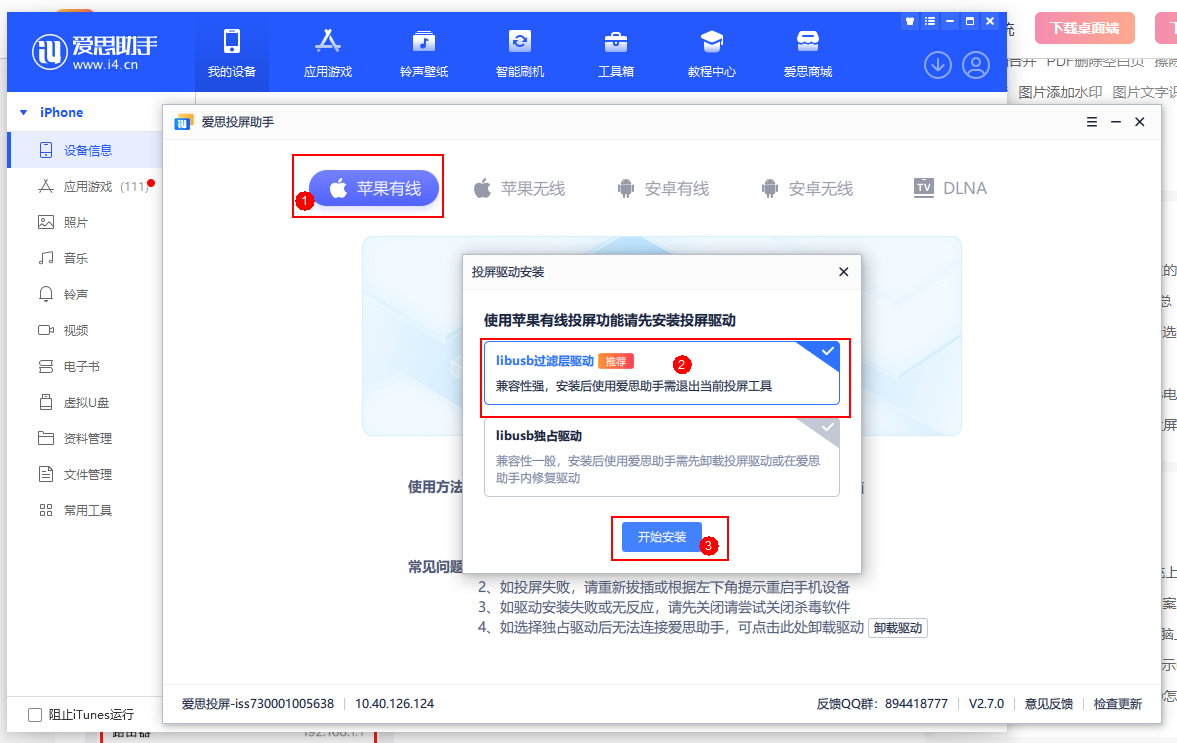Open the 爱思商城 store
The image size is (1177, 743).
[x=808, y=53]
